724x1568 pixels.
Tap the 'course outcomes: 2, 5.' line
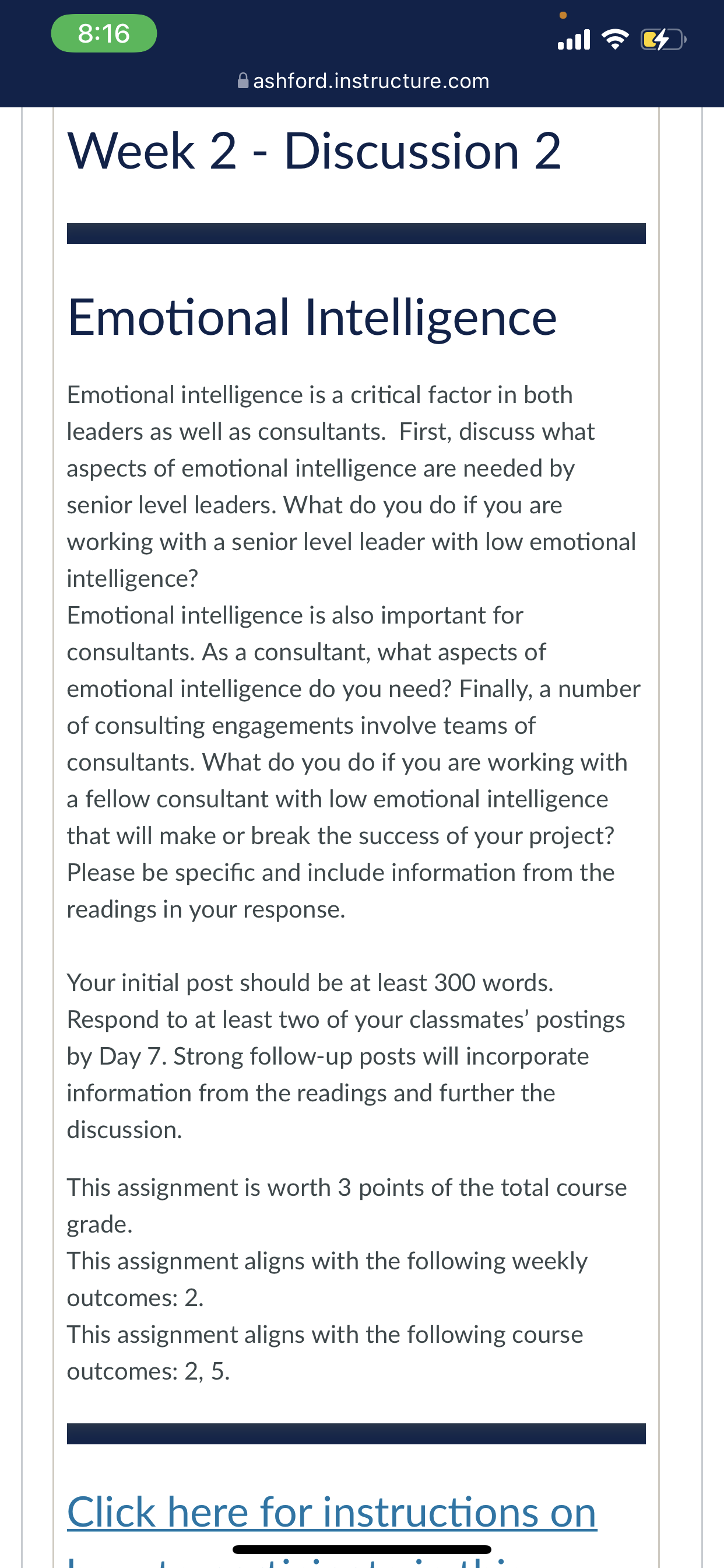[325, 1353]
